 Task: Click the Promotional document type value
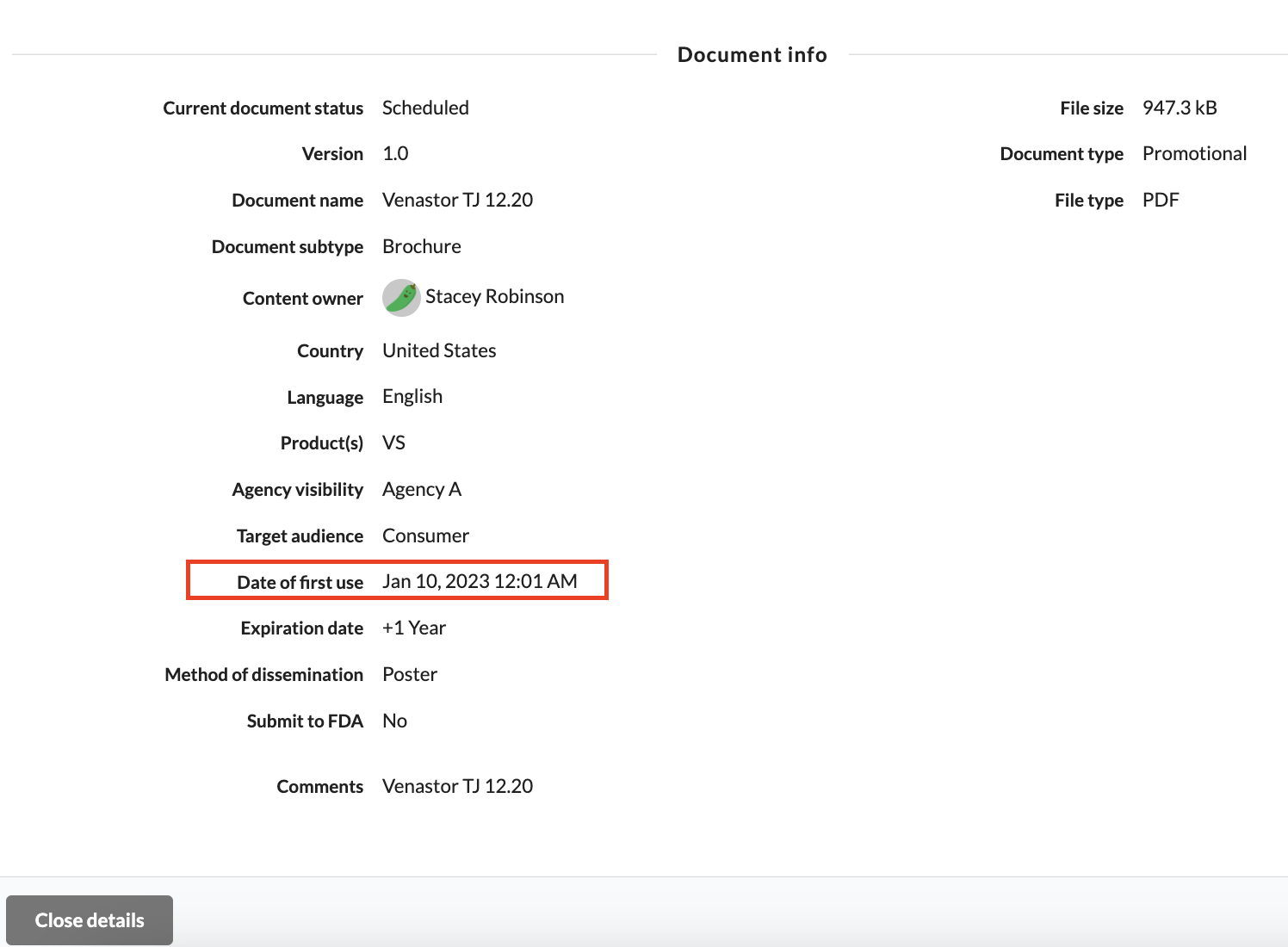point(1194,153)
